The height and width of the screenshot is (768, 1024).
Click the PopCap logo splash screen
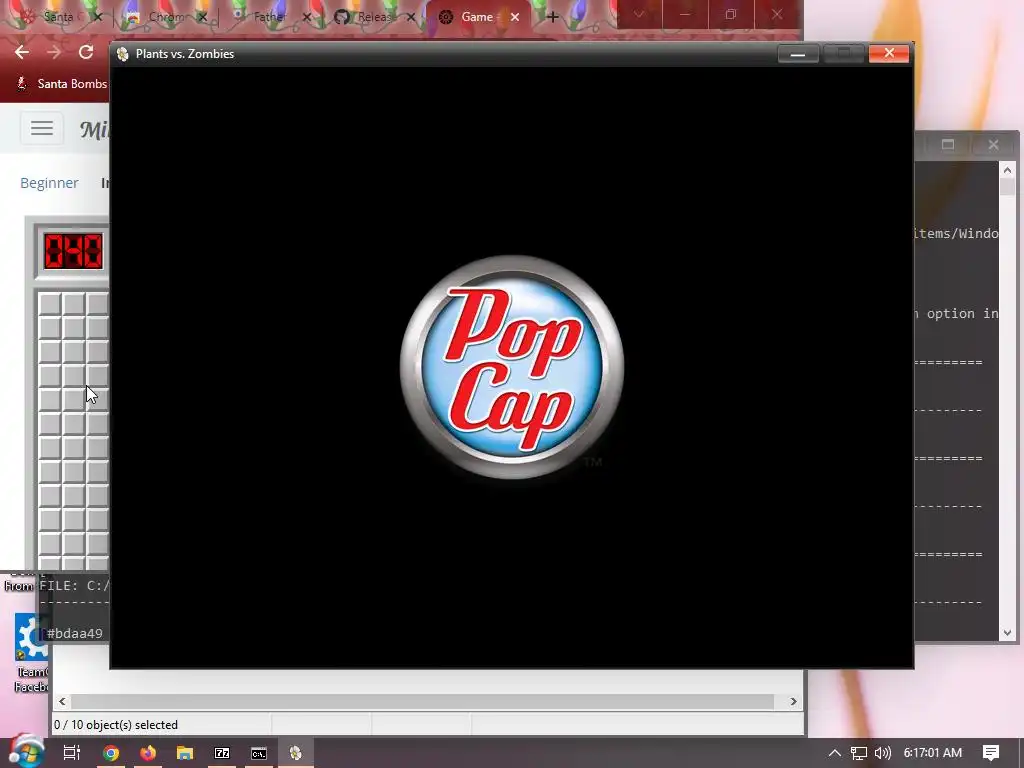point(511,367)
